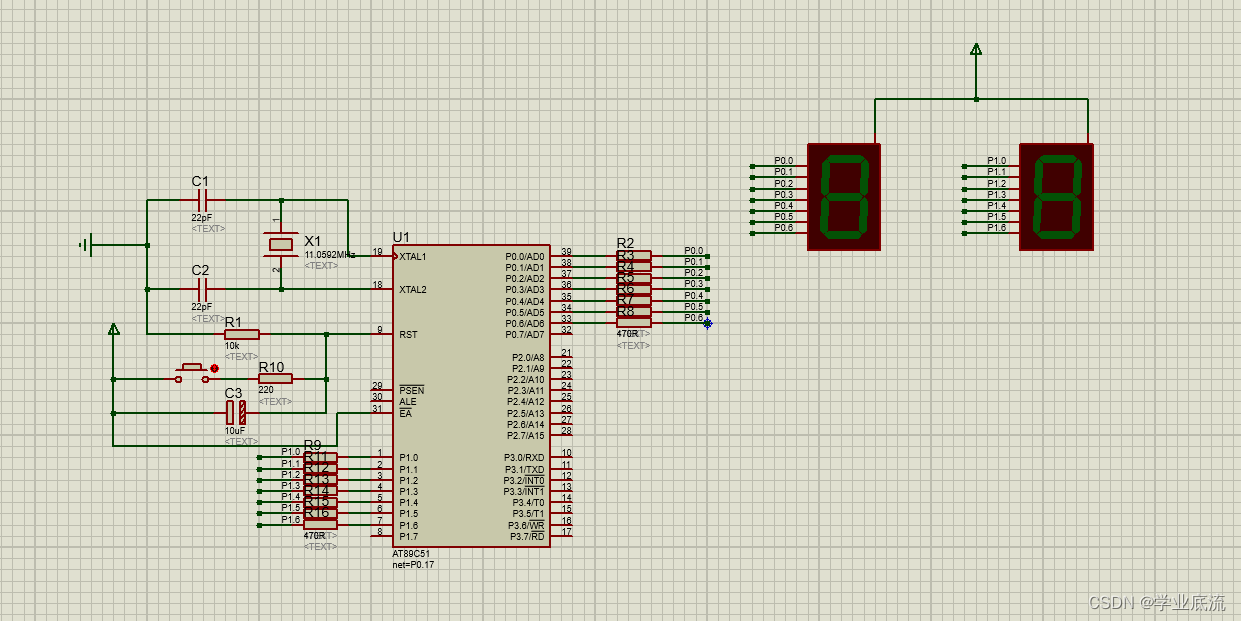Select the 220 ohm resistor R10
The image size is (1241, 621).
tap(276, 379)
